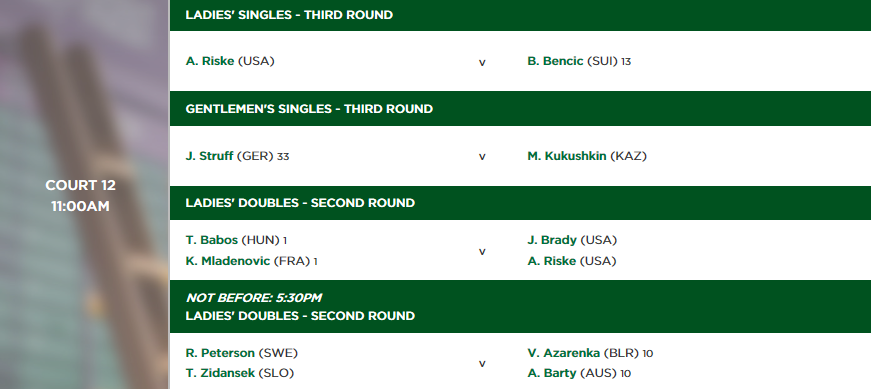Image resolution: width=871 pixels, height=389 pixels.
Task: Select J. Brady player name
Action: pyautogui.click(x=552, y=240)
